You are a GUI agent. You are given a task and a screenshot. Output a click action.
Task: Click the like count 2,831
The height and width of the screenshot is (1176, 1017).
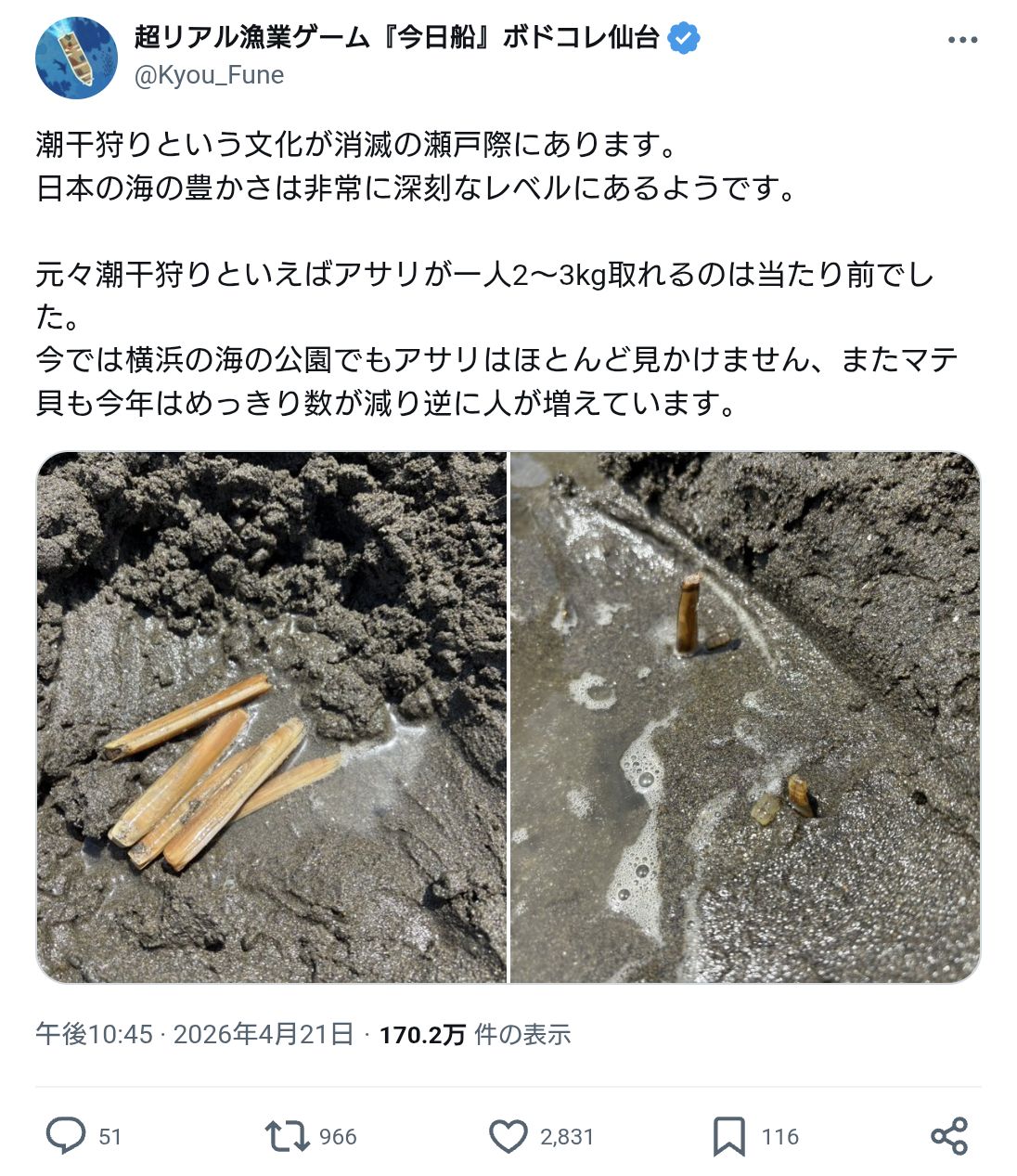(x=566, y=1137)
